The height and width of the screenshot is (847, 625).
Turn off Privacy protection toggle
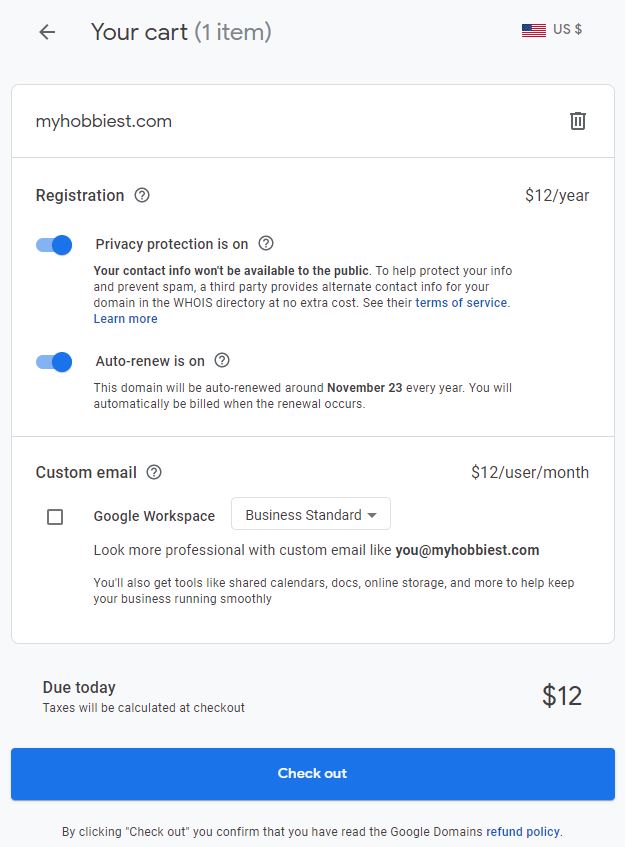pyautogui.click(x=54, y=245)
